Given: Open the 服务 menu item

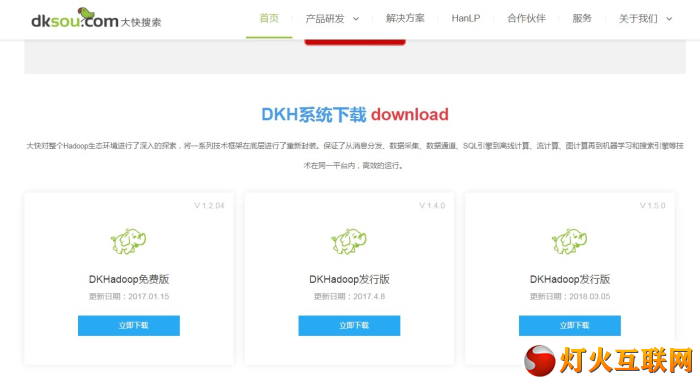Looking at the screenshot, I should (x=582, y=18).
